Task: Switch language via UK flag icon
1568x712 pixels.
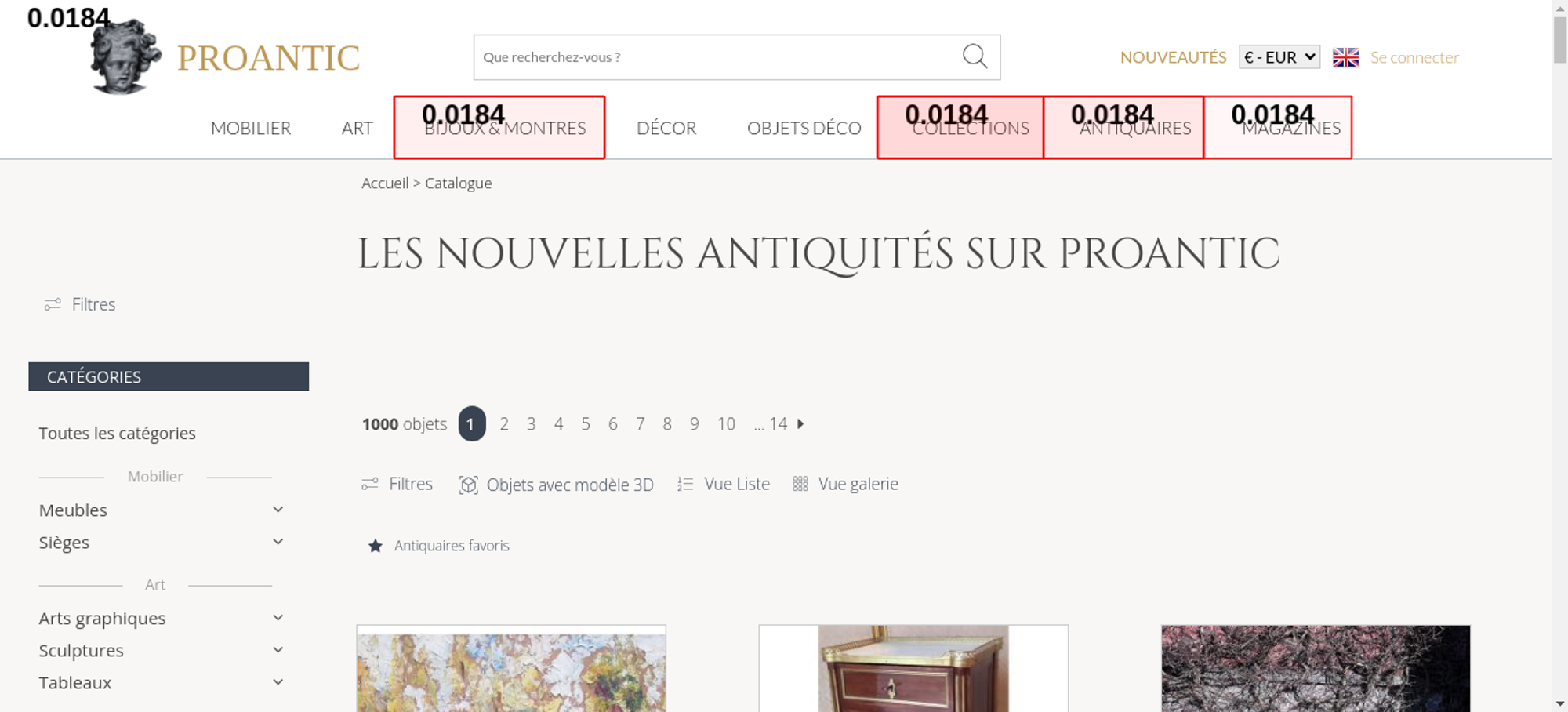Action: pyautogui.click(x=1345, y=57)
